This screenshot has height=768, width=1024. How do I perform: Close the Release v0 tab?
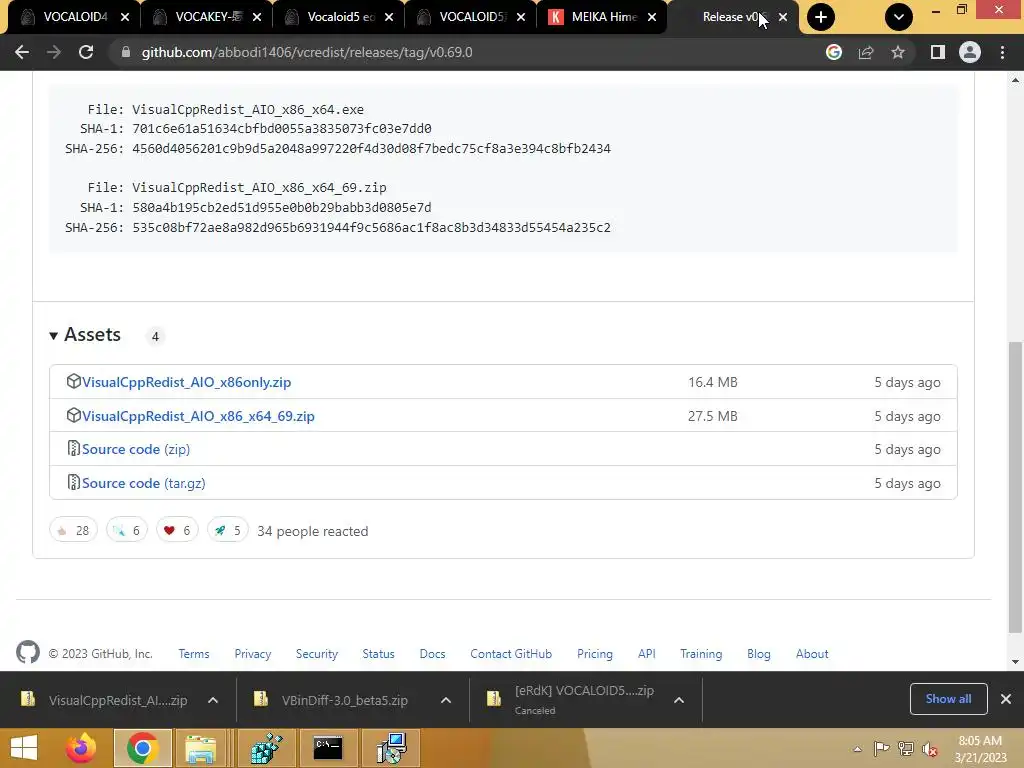click(783, 17)
